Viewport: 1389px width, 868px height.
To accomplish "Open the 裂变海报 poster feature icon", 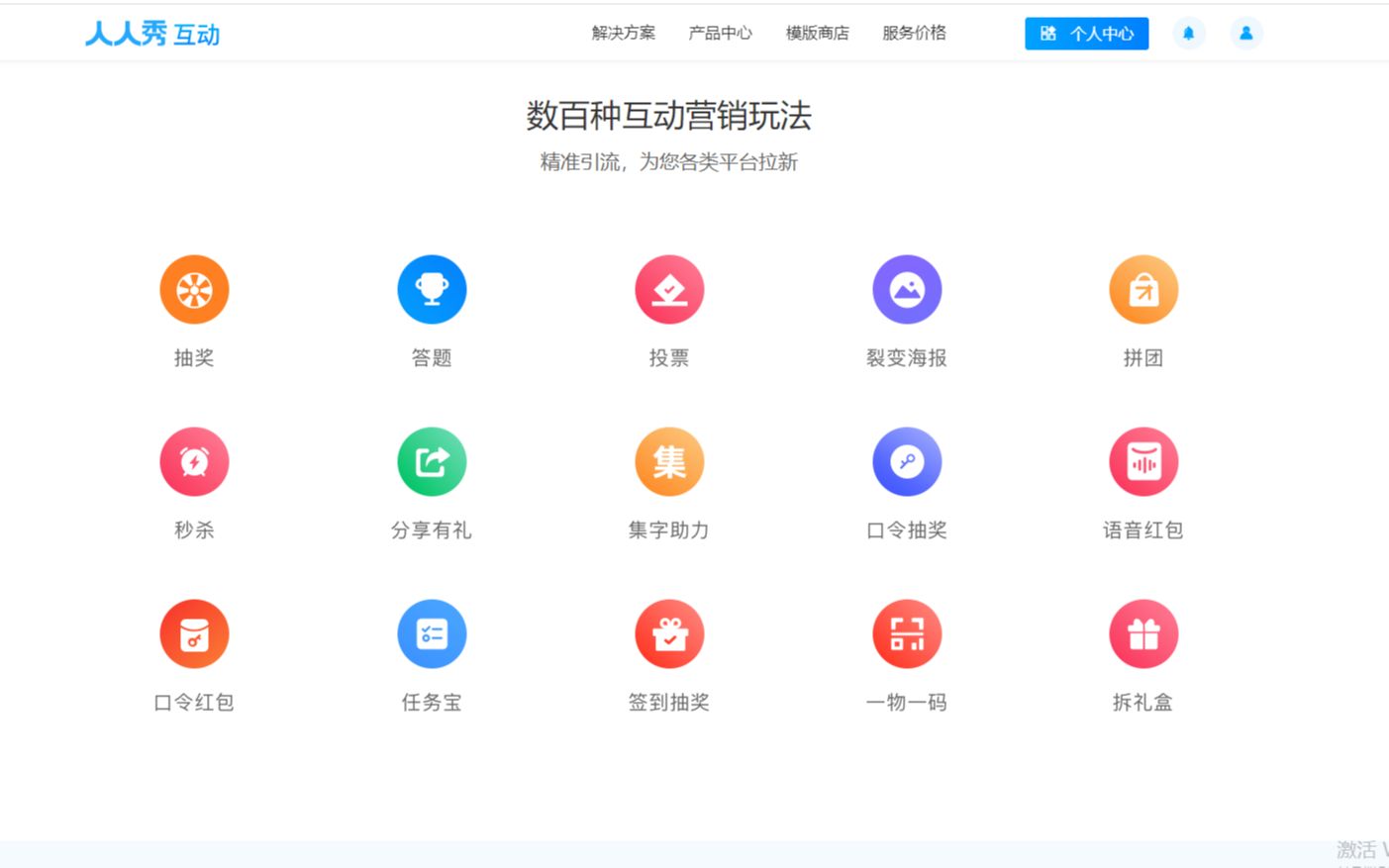I will coord(907,289).
